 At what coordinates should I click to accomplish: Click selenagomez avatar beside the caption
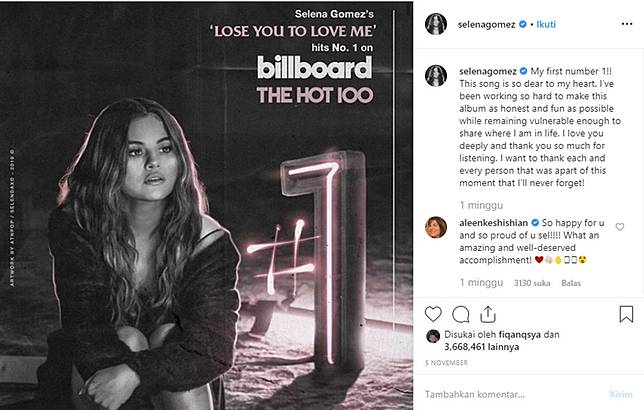[x=436, y=76]
